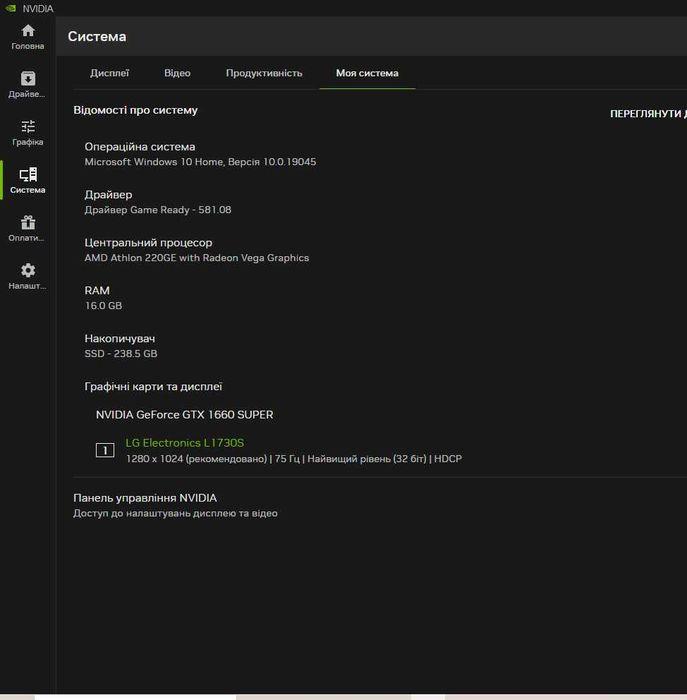
Task: Open the Драйвери section in sidebar
Action: point(28,85)
